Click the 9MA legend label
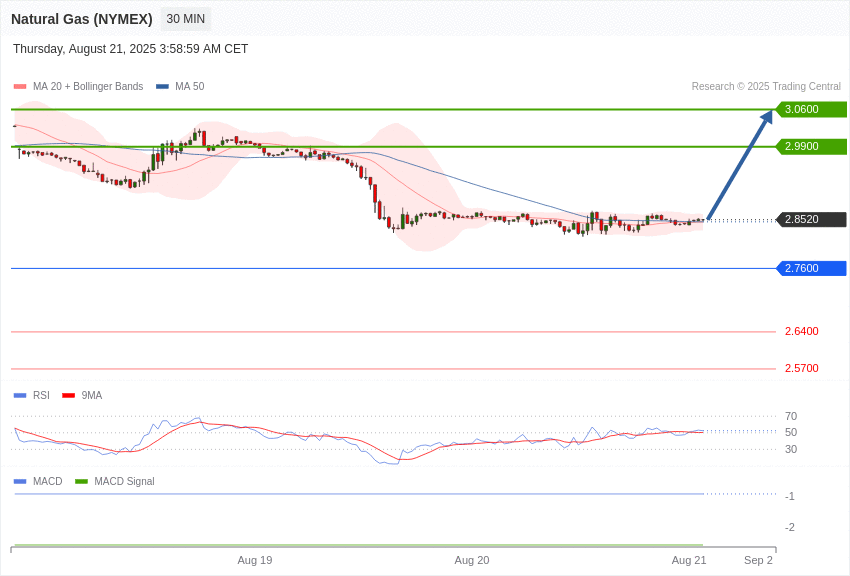 pos(92,395)
